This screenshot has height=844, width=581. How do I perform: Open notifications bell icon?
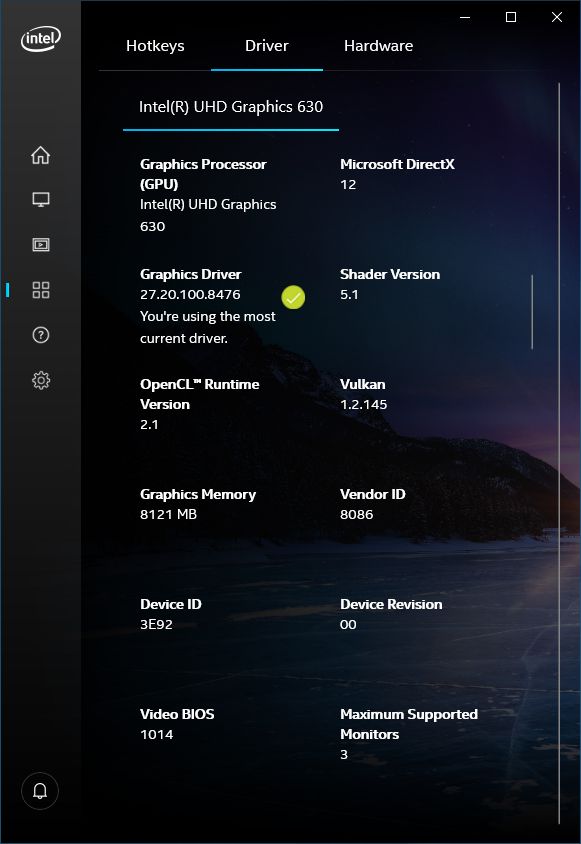[40, 791]
